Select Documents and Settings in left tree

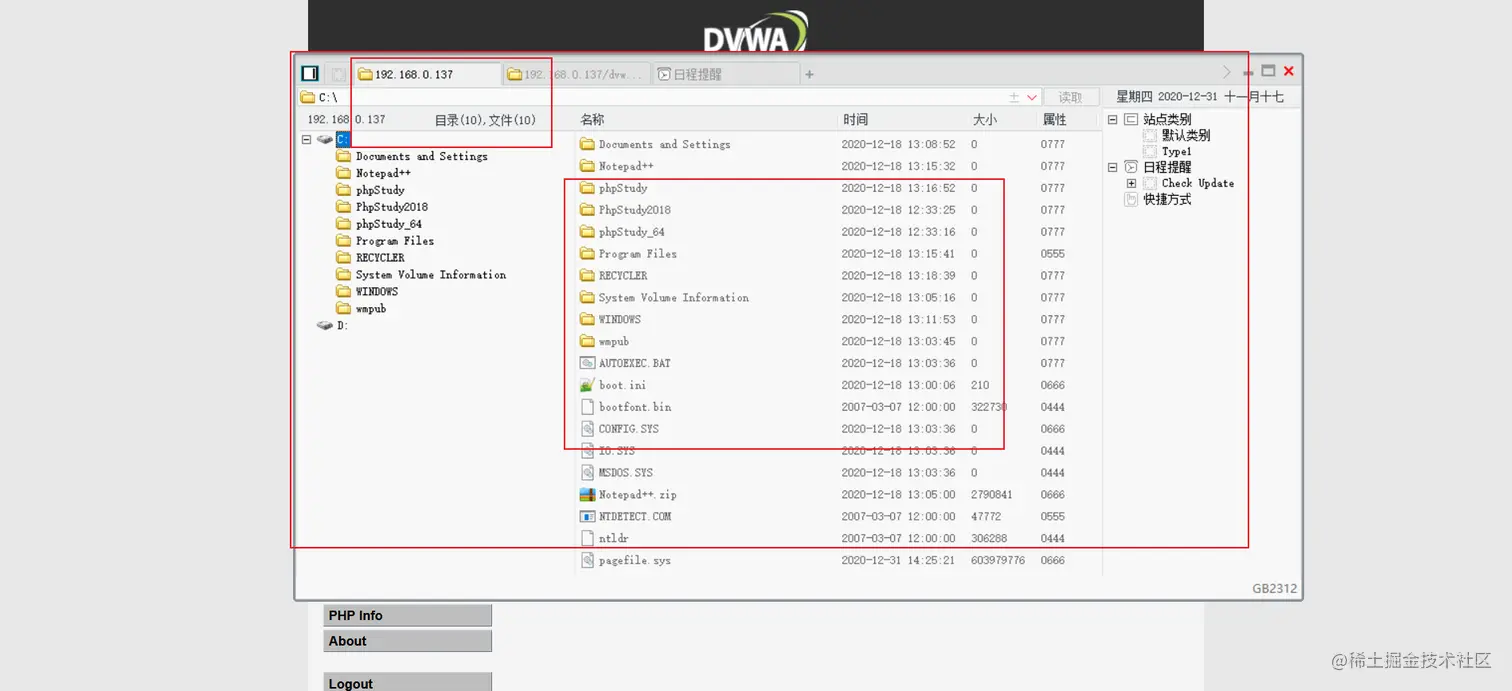(422, 156)
